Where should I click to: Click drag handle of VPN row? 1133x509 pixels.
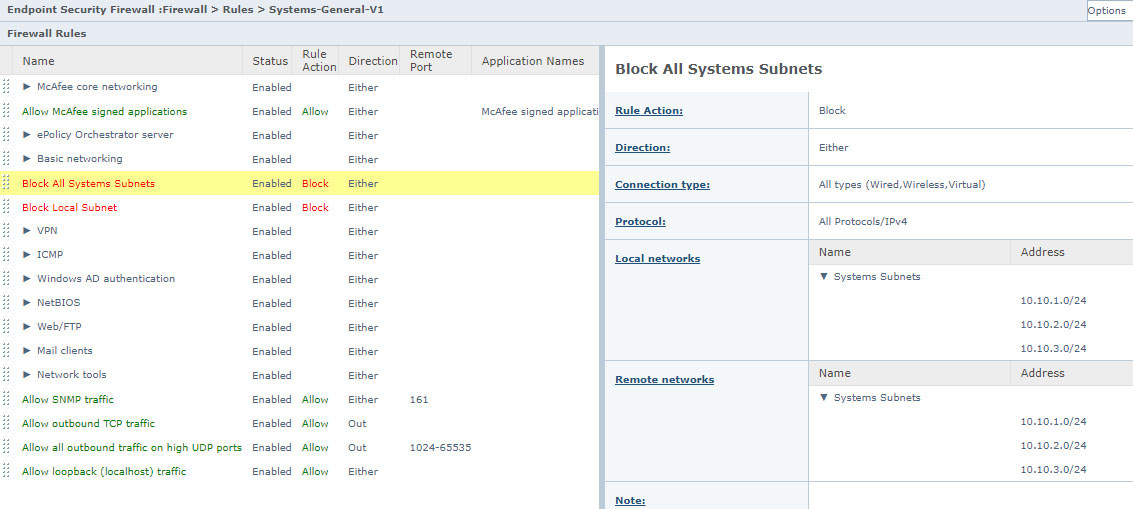point(6,231)
